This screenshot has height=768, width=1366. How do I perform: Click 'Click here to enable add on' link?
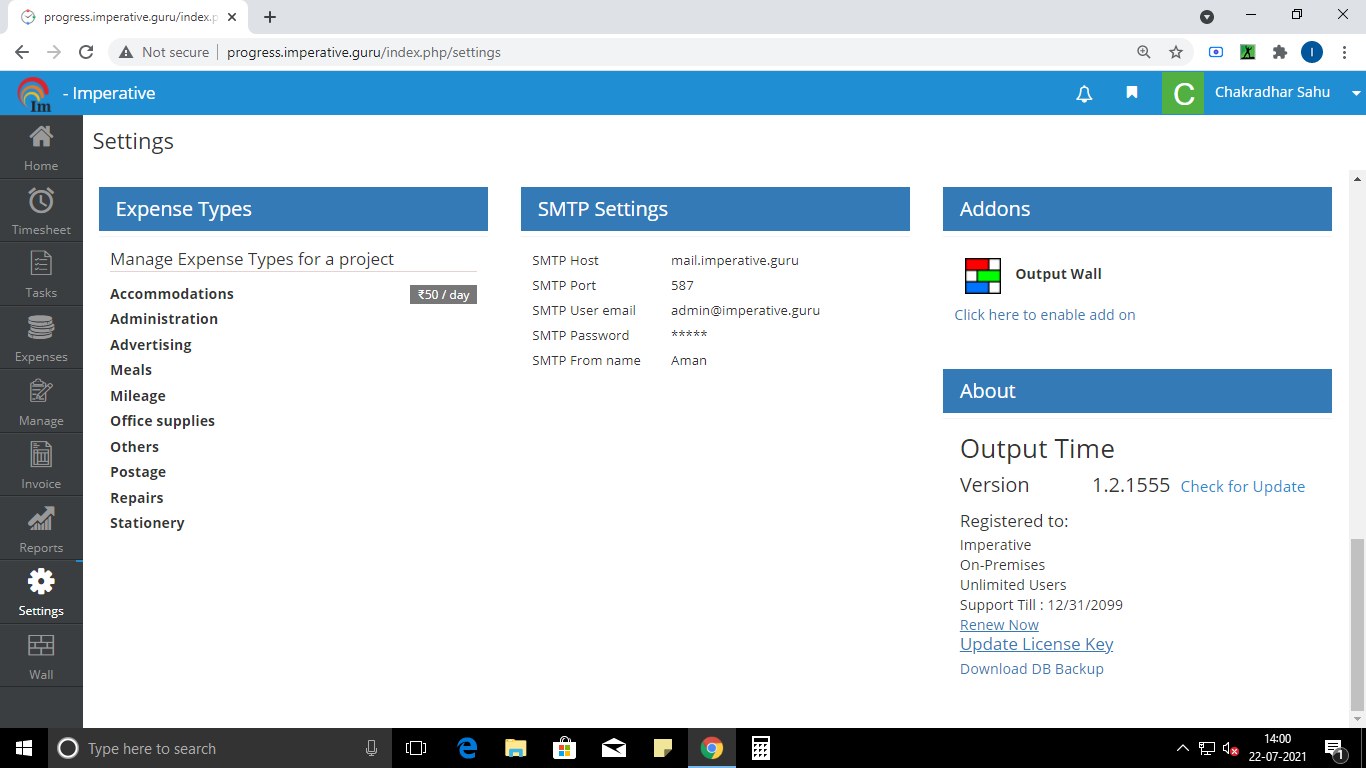[x=1044, y=315]
